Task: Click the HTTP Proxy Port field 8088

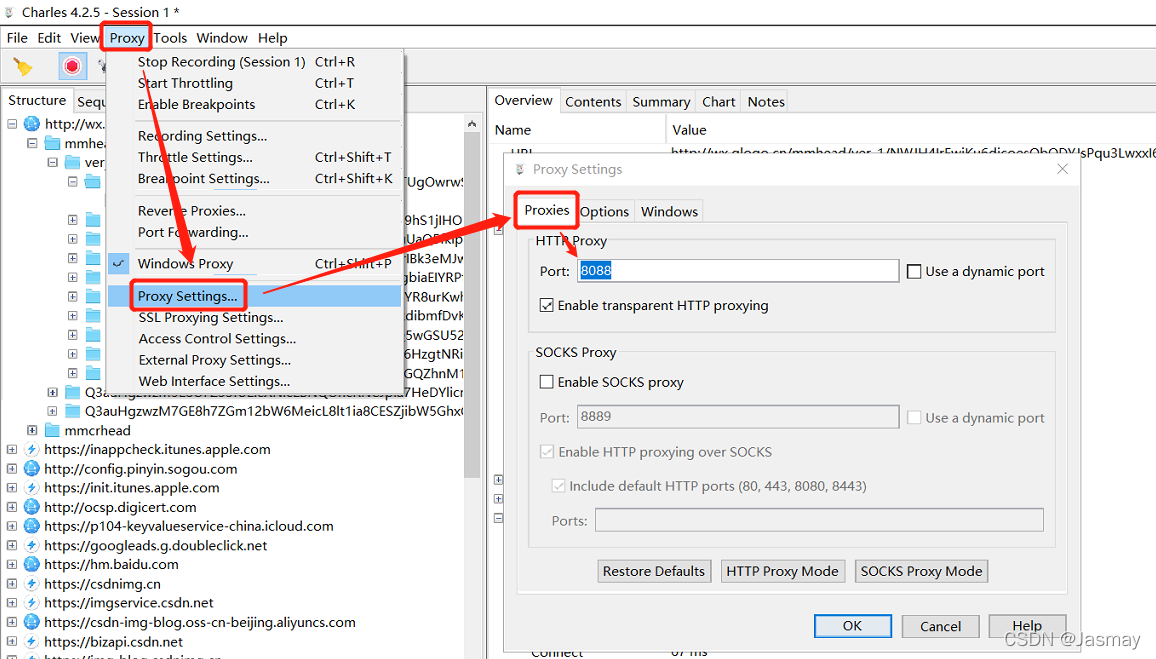Action: 738,271
